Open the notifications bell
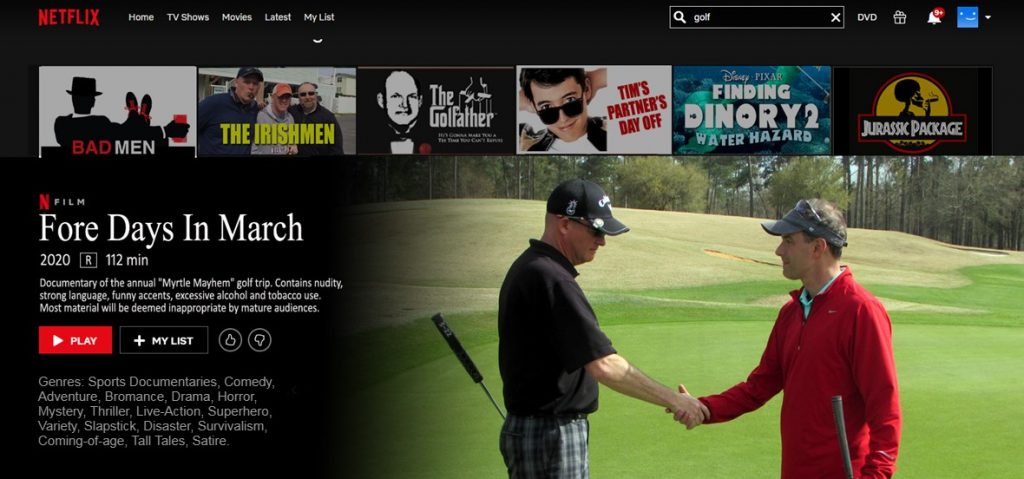 [x=934, y=17]
